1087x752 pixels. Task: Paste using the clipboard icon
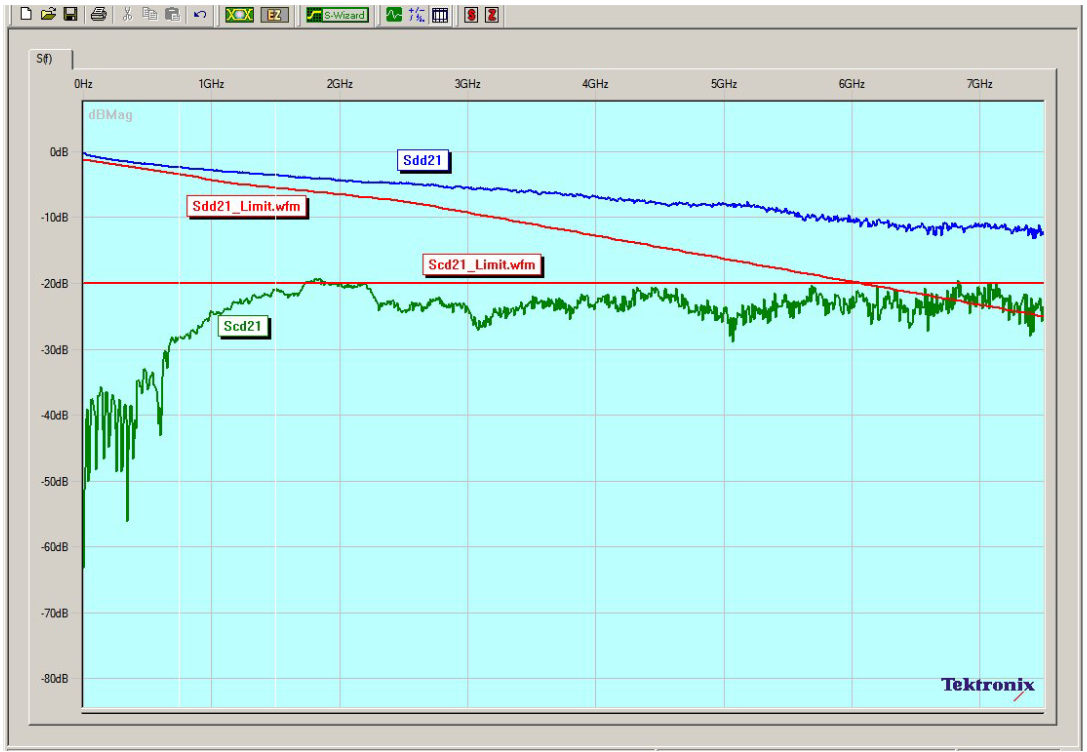(x=173, y=14)
